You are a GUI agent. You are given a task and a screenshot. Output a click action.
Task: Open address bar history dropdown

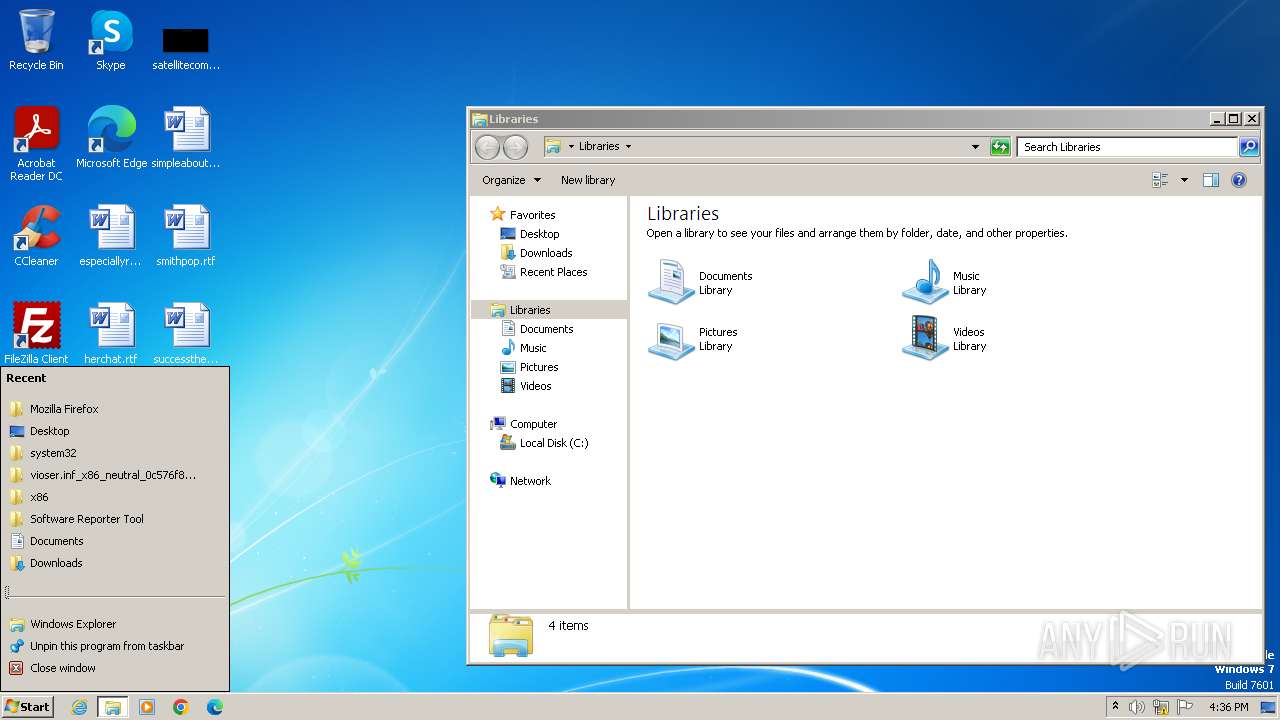[976, 147]
